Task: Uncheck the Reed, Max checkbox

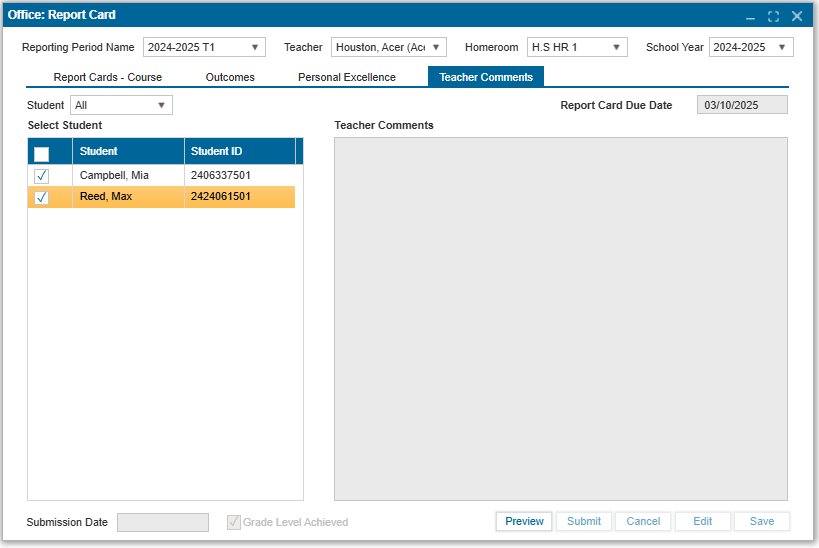Action: pyautogui.click(x=41, y=197)
